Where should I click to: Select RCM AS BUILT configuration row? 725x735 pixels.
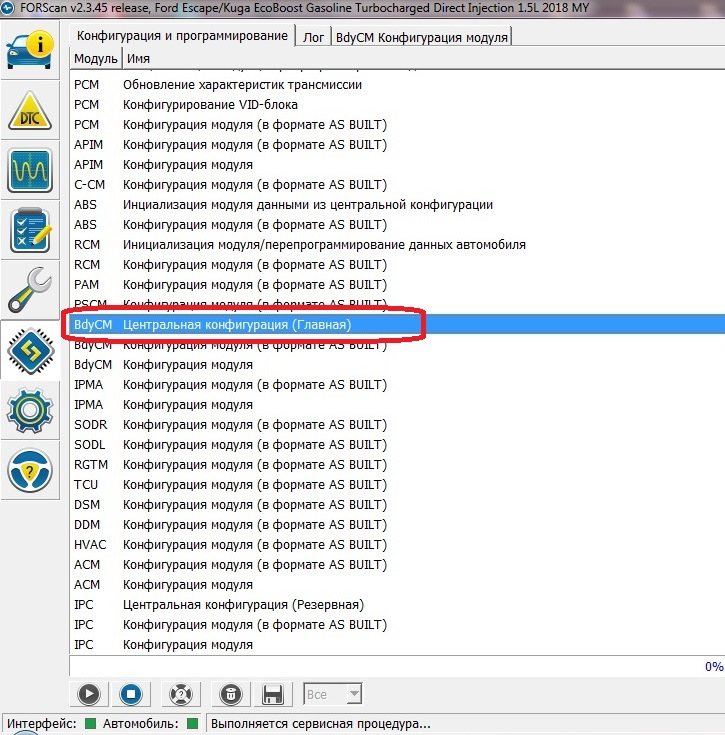click(397, 265)
